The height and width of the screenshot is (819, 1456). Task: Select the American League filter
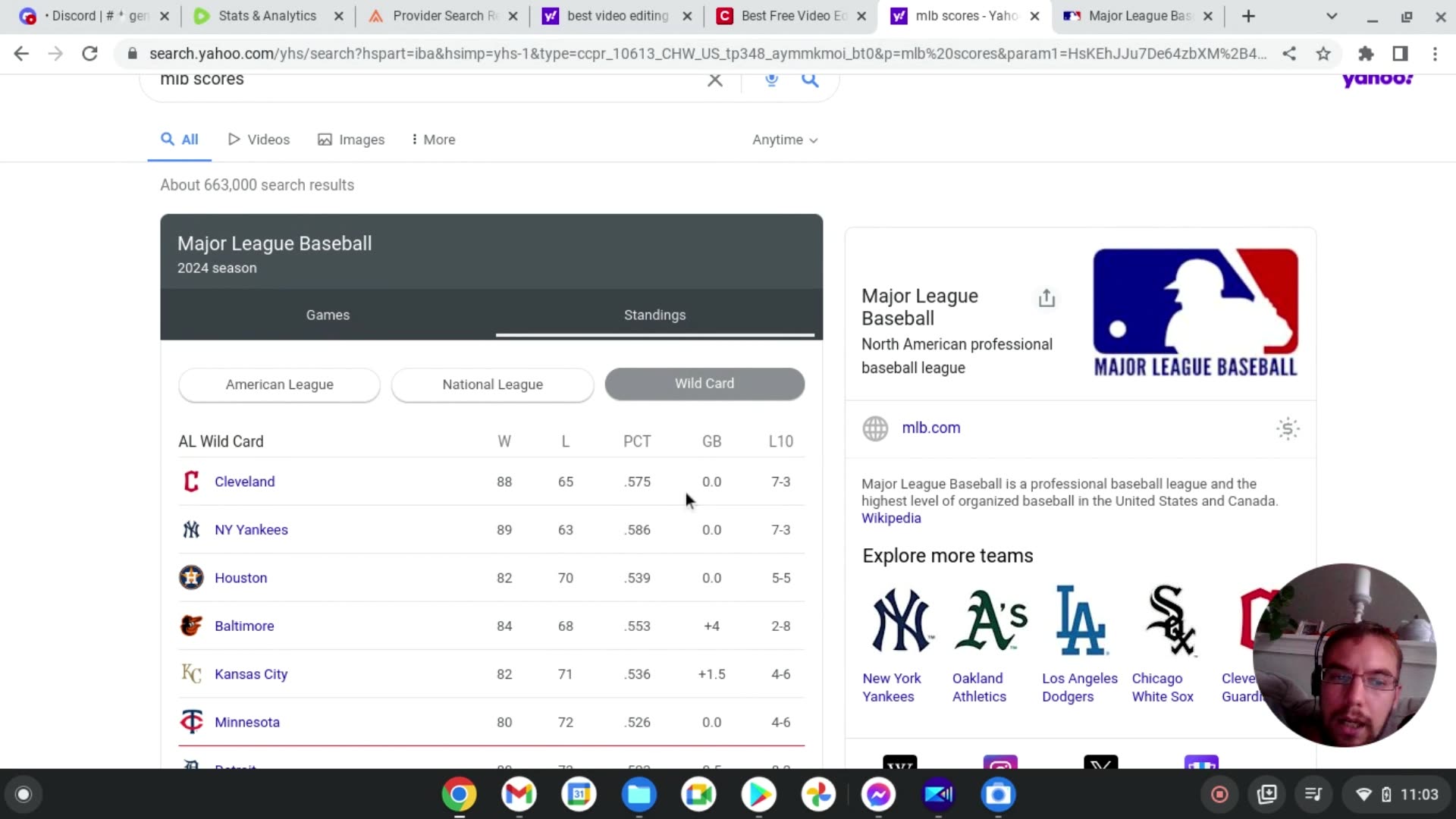279,384
